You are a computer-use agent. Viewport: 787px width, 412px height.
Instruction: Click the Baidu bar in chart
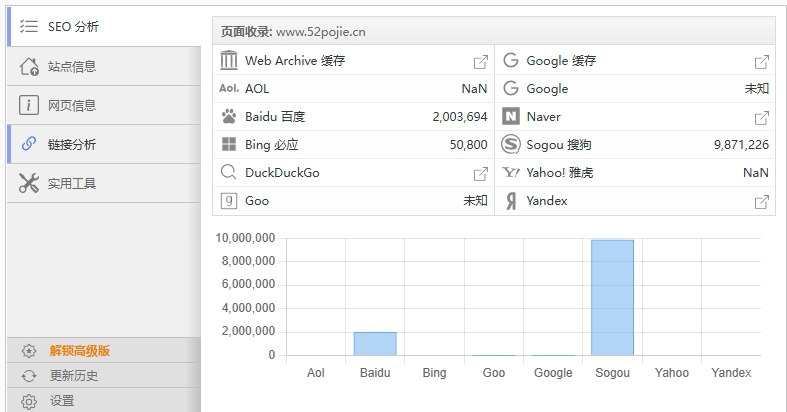point(375,344)
